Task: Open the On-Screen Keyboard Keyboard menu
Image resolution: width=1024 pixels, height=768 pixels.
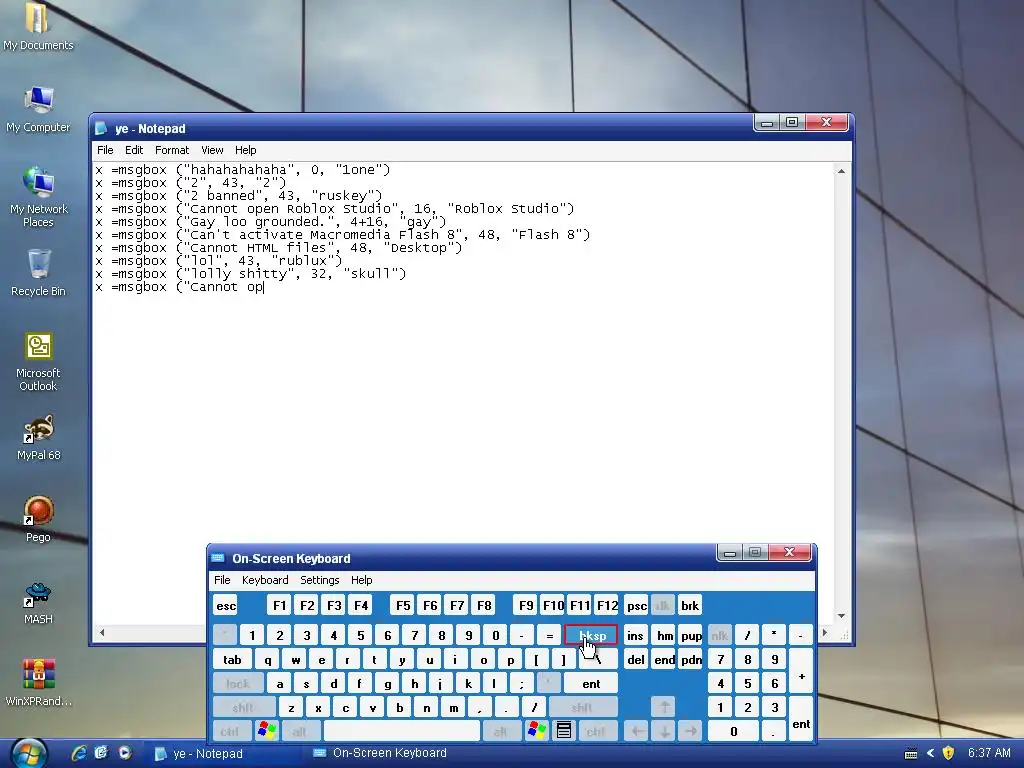Action: 265,580
